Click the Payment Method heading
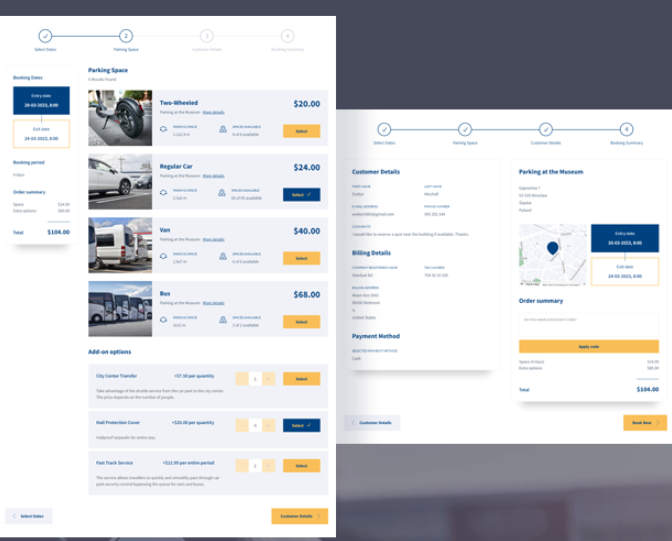 click(x=376, y=336)
